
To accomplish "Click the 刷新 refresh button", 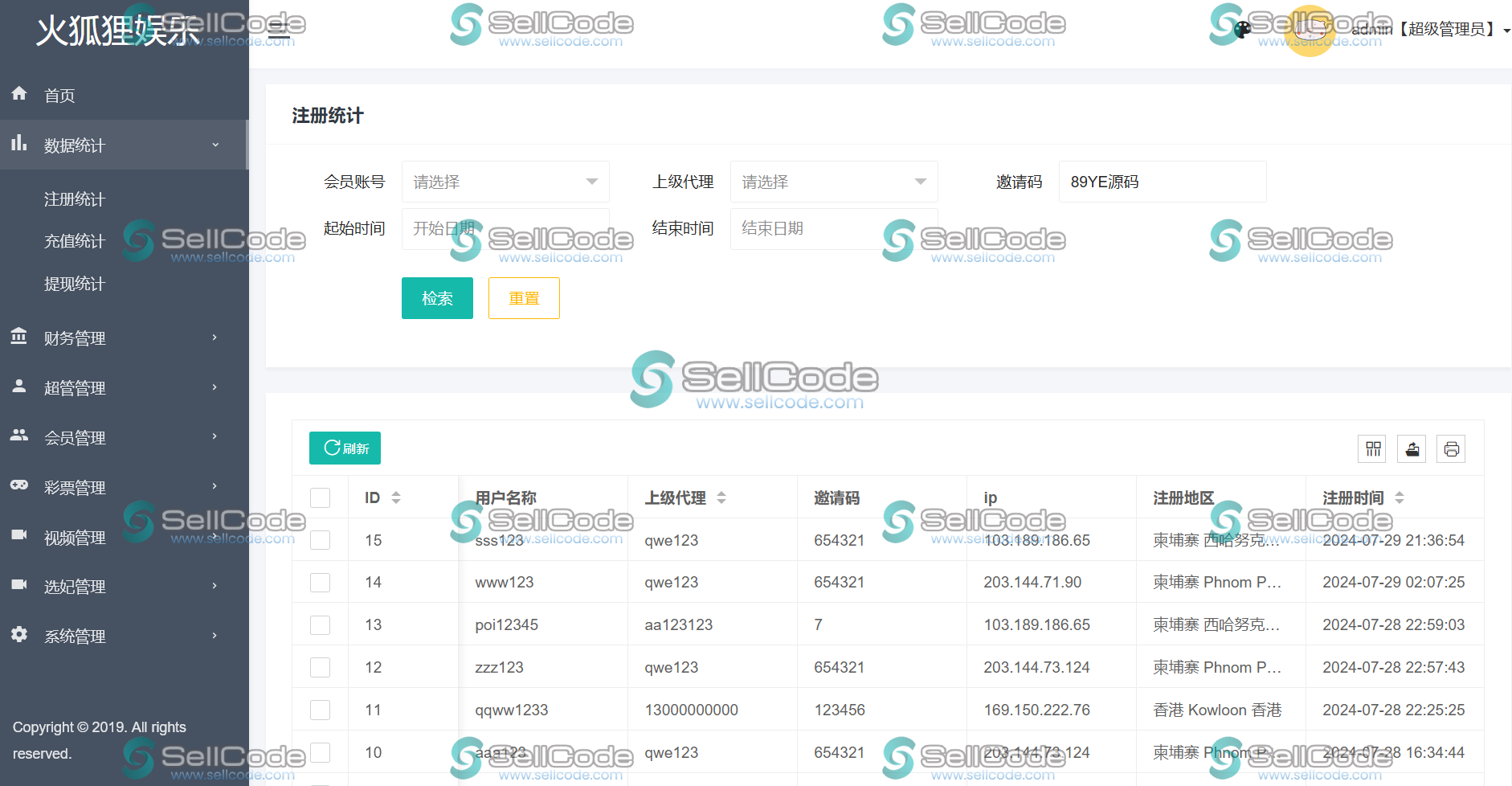I will pyautogui.click(x=345, y=448).
